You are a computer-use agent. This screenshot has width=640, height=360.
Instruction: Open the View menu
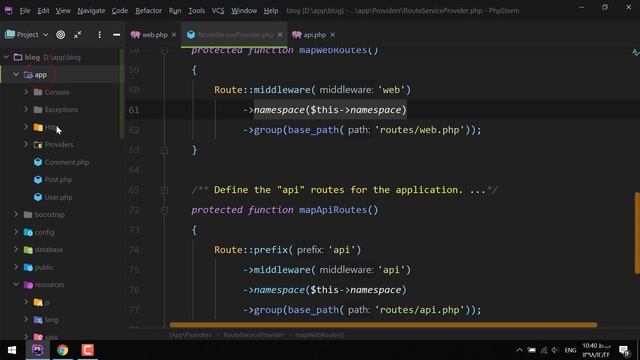coord(63,11)
